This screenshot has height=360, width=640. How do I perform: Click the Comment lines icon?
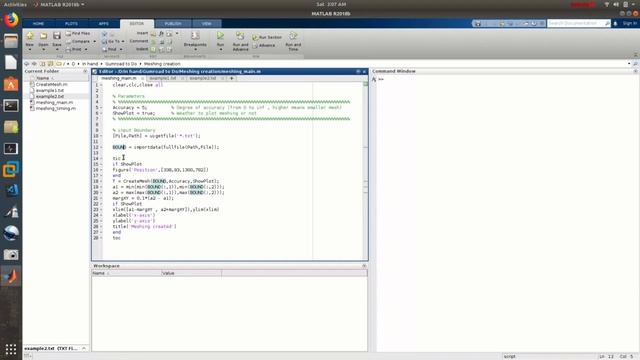[153, 41]
